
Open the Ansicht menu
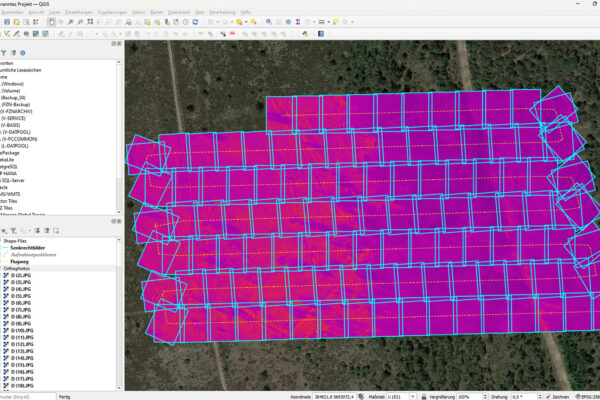click(36, 12)
